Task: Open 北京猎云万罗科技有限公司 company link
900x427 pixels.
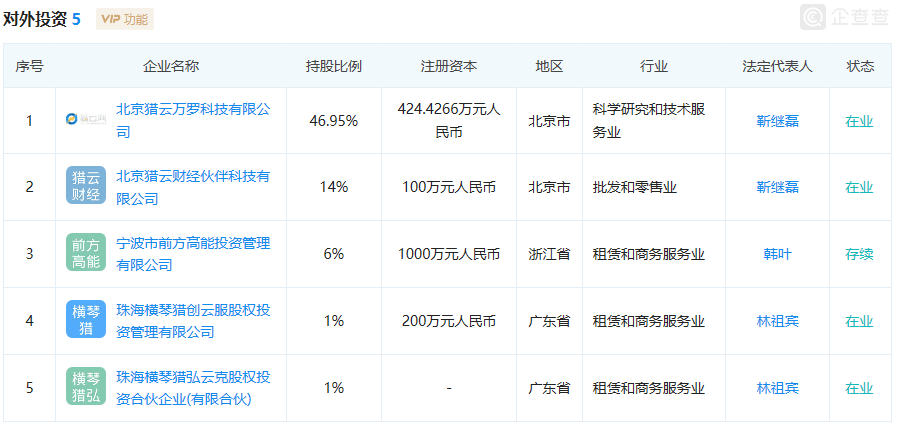Action: [193, 121]
